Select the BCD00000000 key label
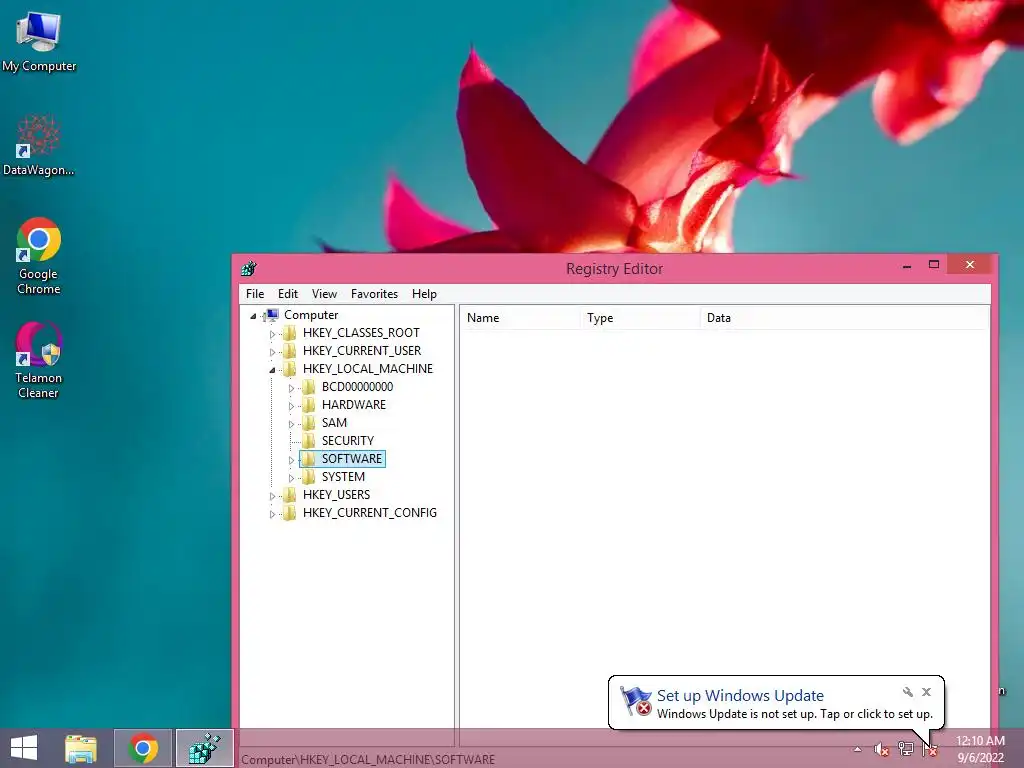The image size is (1024, 768). tap(357, 387)
